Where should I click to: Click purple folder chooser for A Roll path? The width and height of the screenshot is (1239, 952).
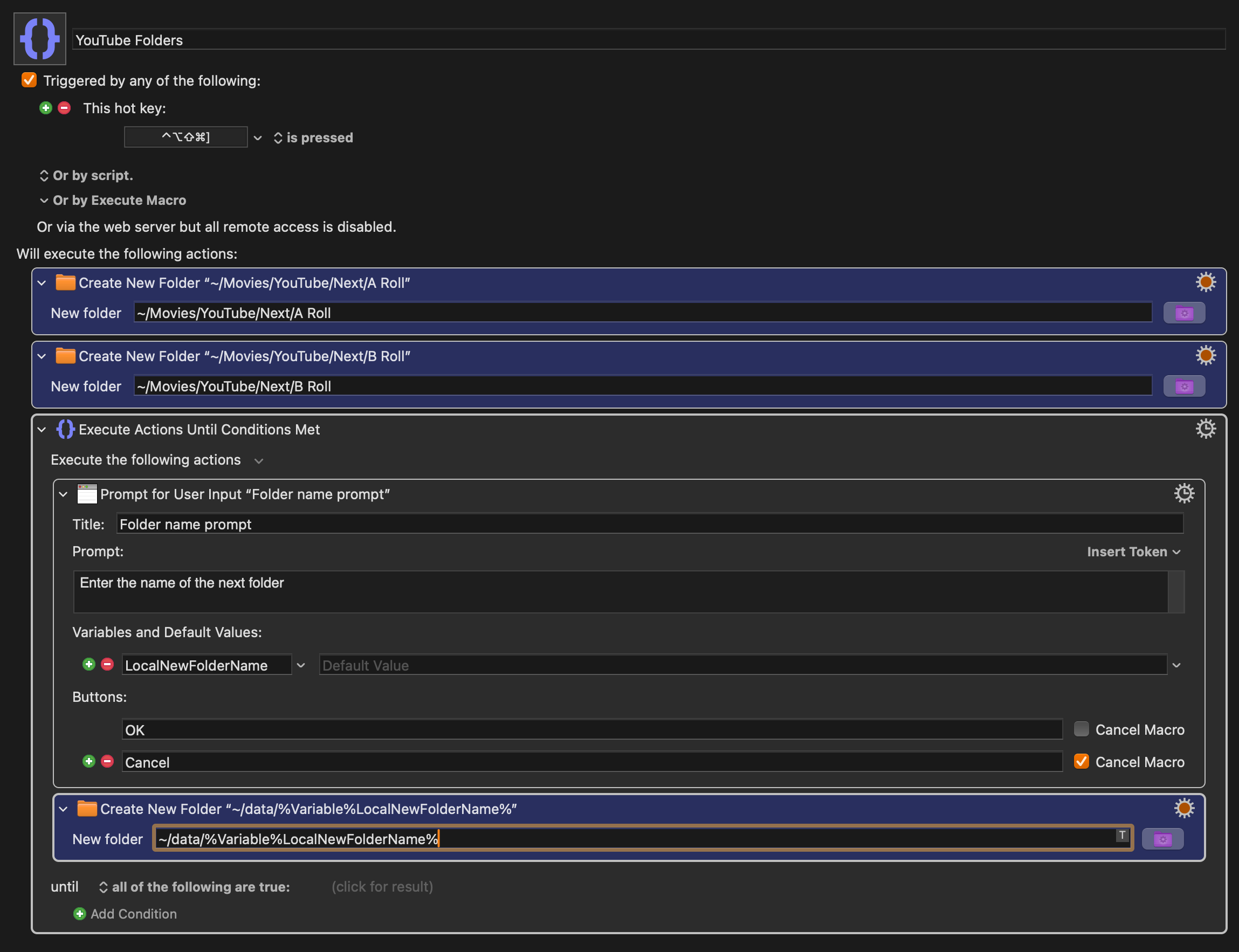1183,313
